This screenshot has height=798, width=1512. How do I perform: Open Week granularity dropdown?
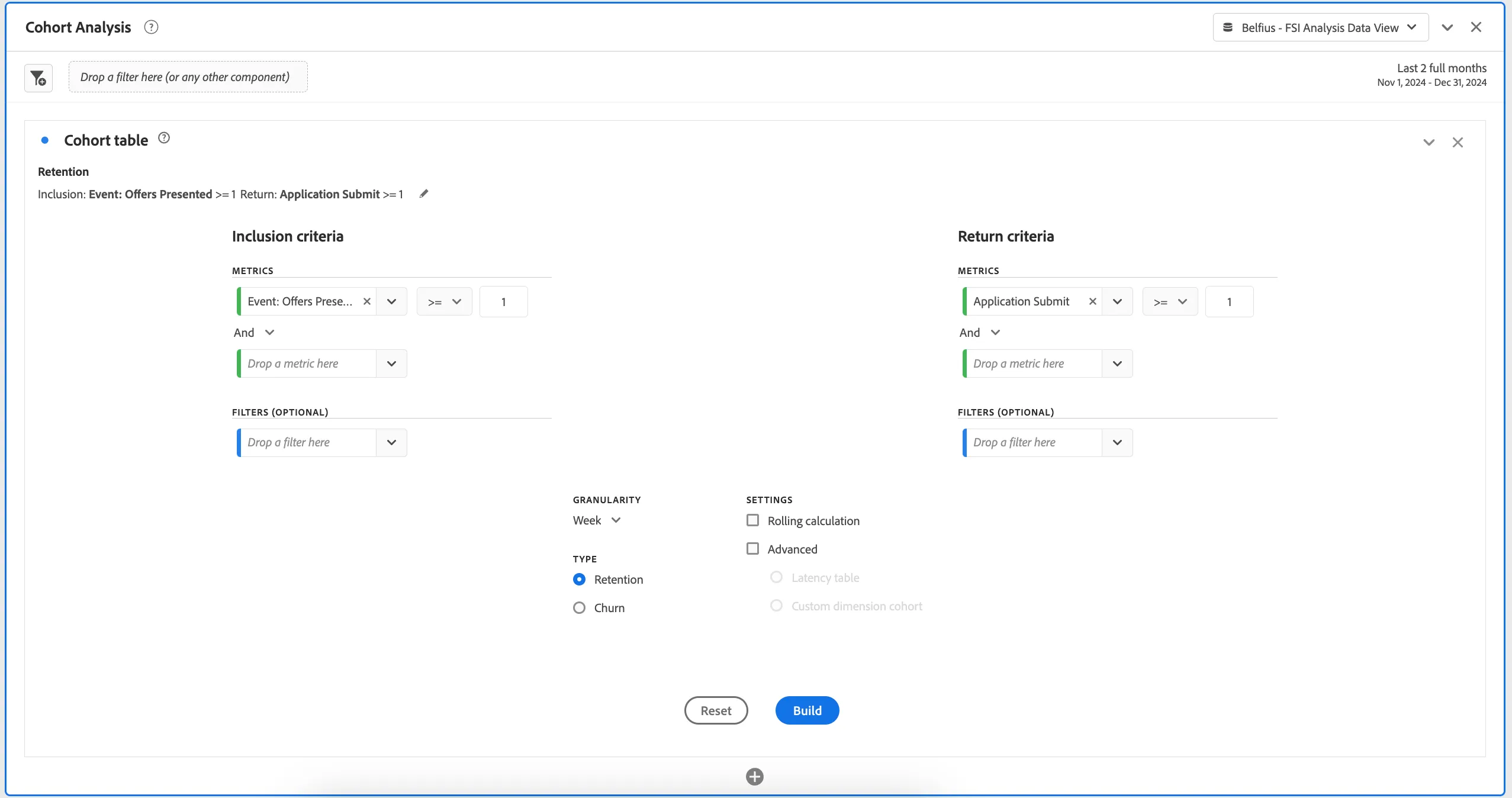(597, 520)
